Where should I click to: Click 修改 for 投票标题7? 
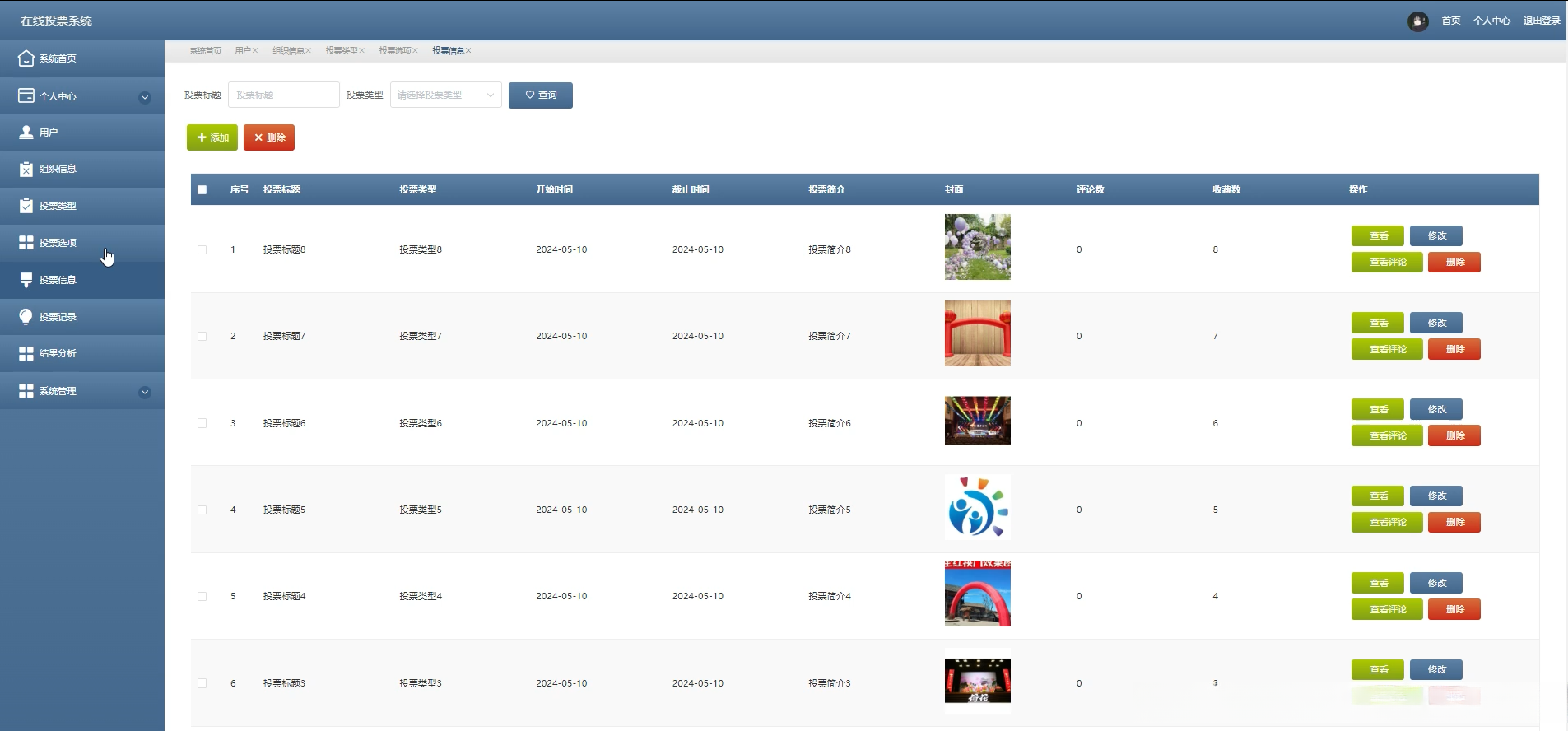[1436, 323]
